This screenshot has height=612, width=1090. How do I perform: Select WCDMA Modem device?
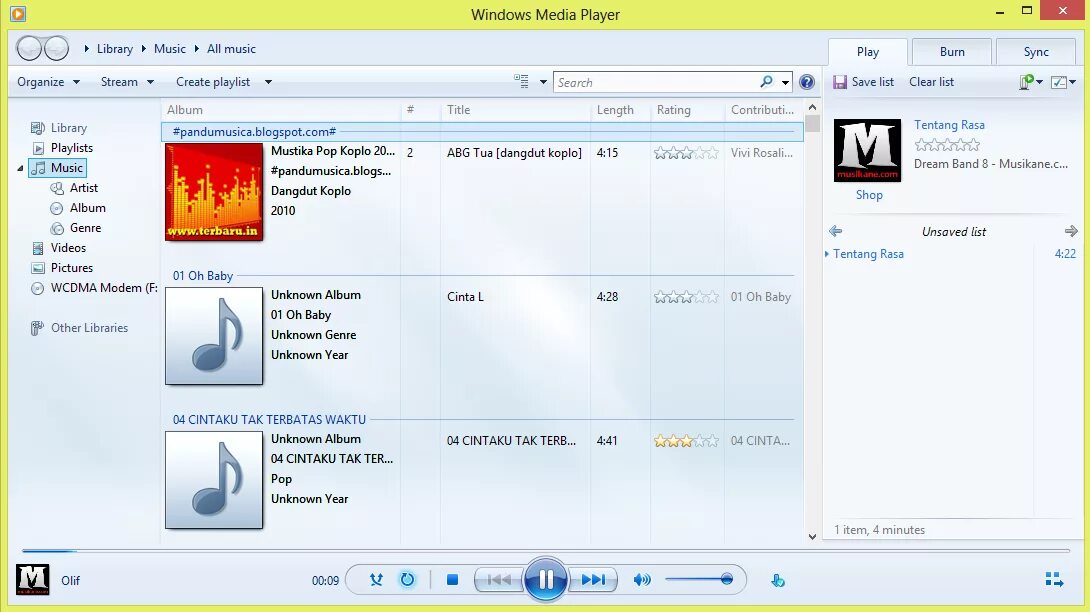pyautogui.click(x=104, y=288)
